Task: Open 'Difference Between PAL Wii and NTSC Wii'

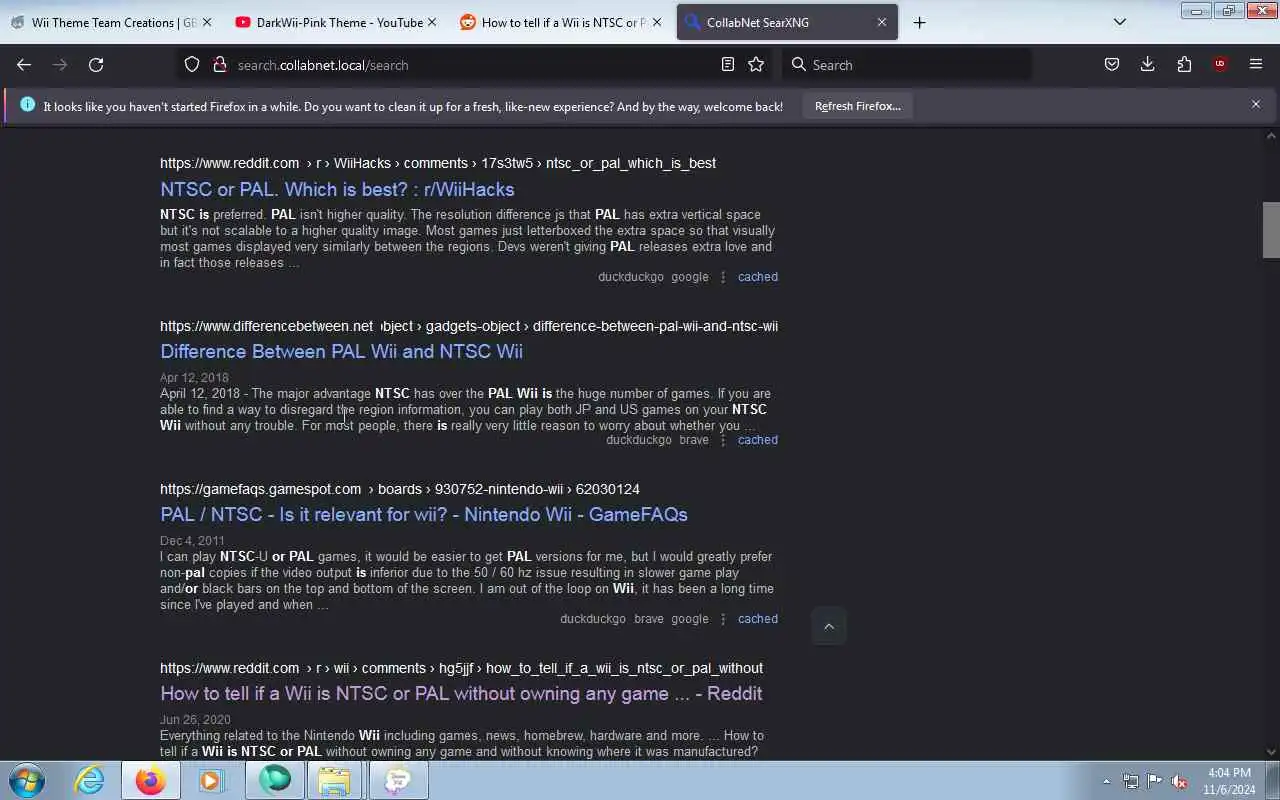Action: tap(341, 351)
